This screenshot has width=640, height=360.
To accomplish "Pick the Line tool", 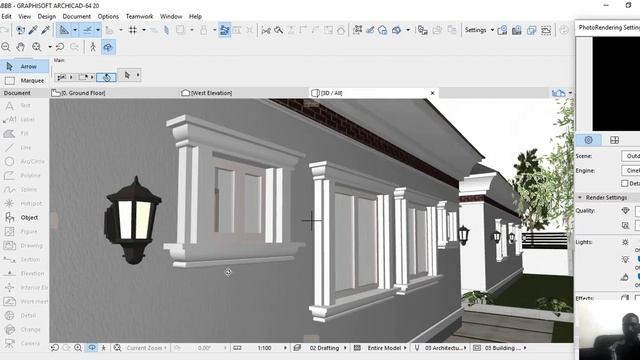I will (x=24, y=147).
